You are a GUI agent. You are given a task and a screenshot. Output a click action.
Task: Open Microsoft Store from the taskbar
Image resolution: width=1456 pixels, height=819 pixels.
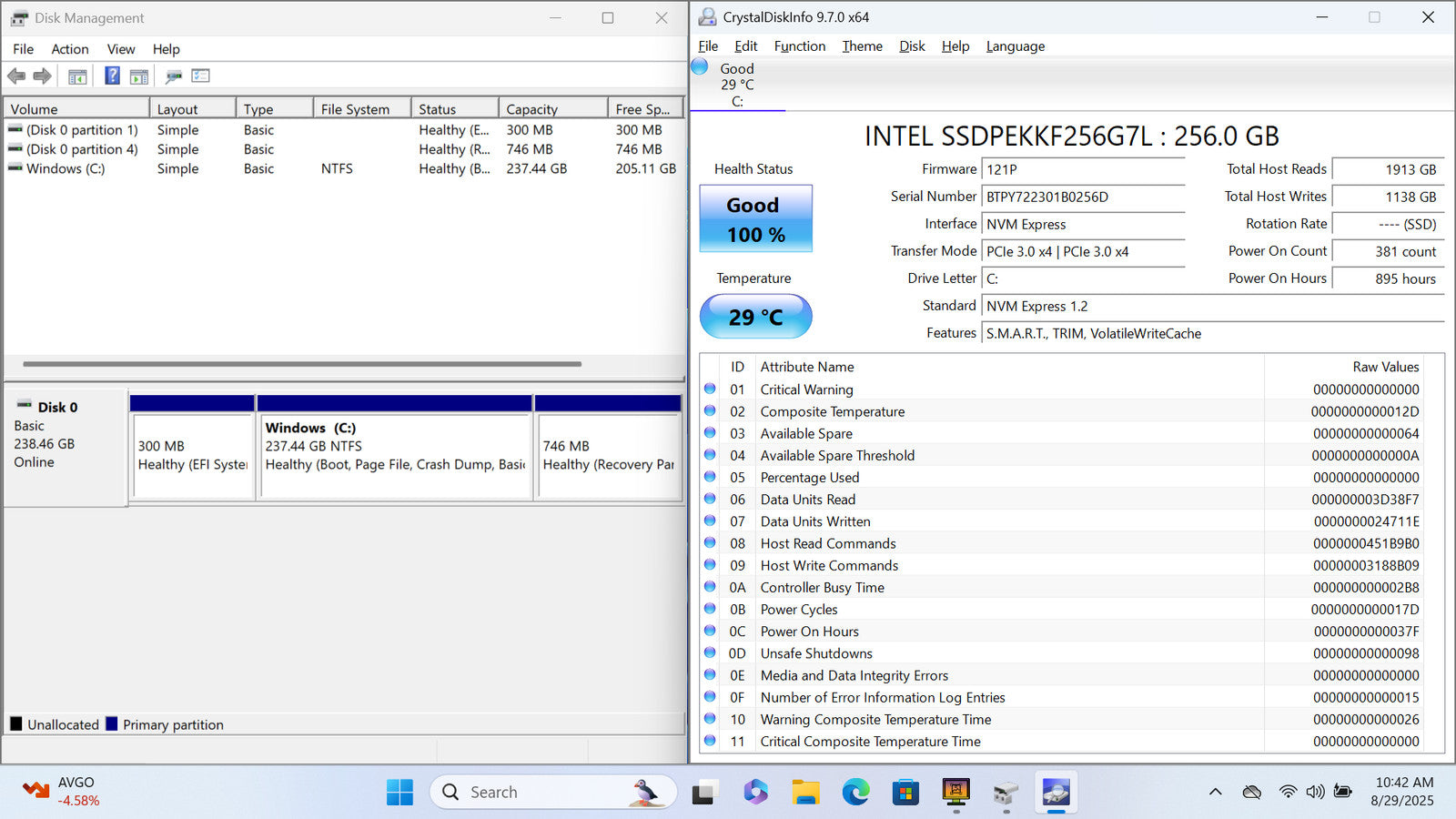pos(905,793)
